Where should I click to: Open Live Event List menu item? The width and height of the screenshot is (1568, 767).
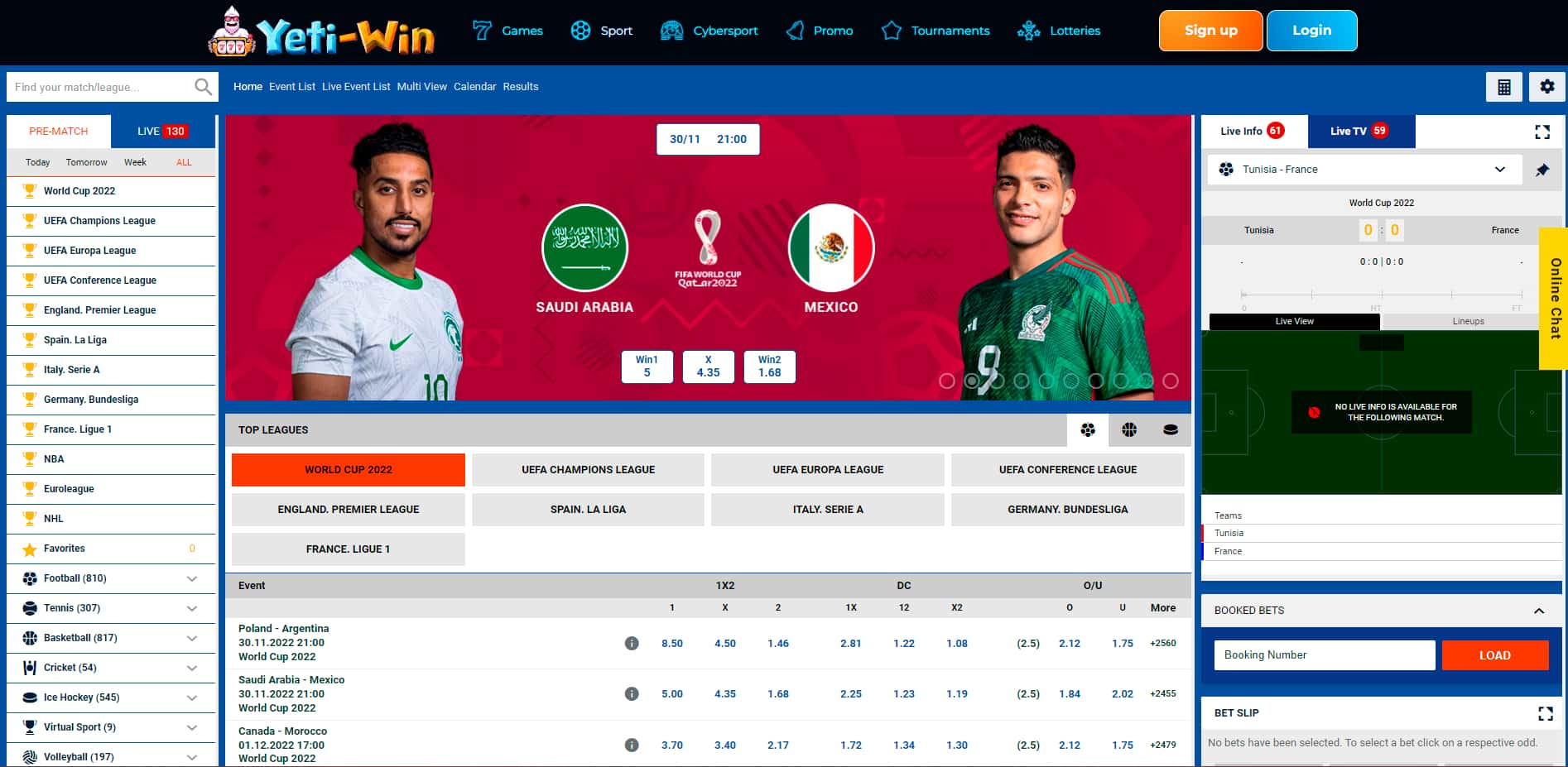click(x=356, y=87)
